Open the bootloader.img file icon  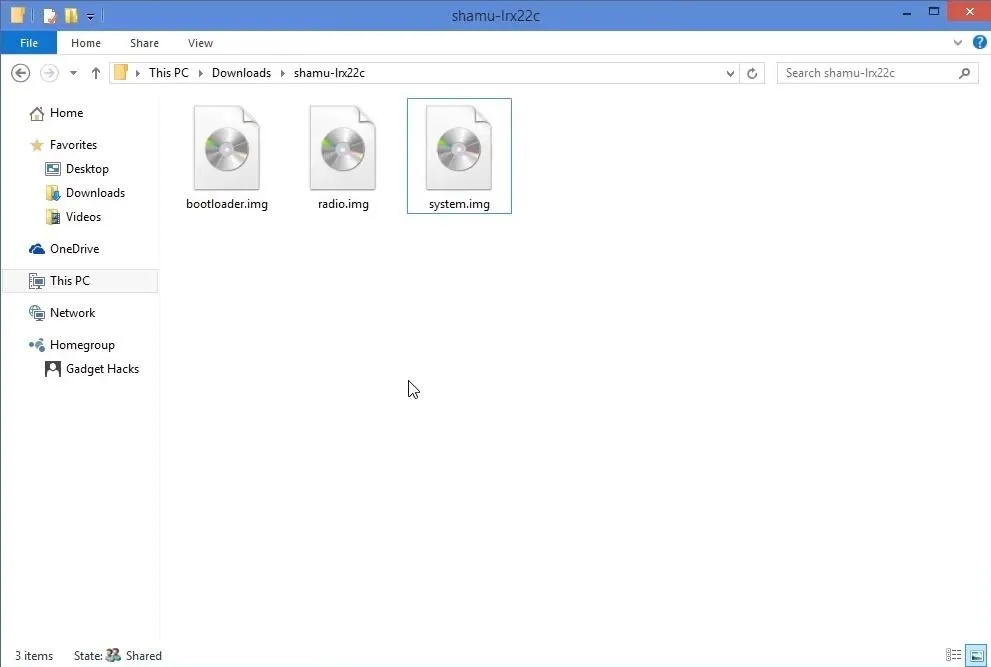click(x=226, y=148)
